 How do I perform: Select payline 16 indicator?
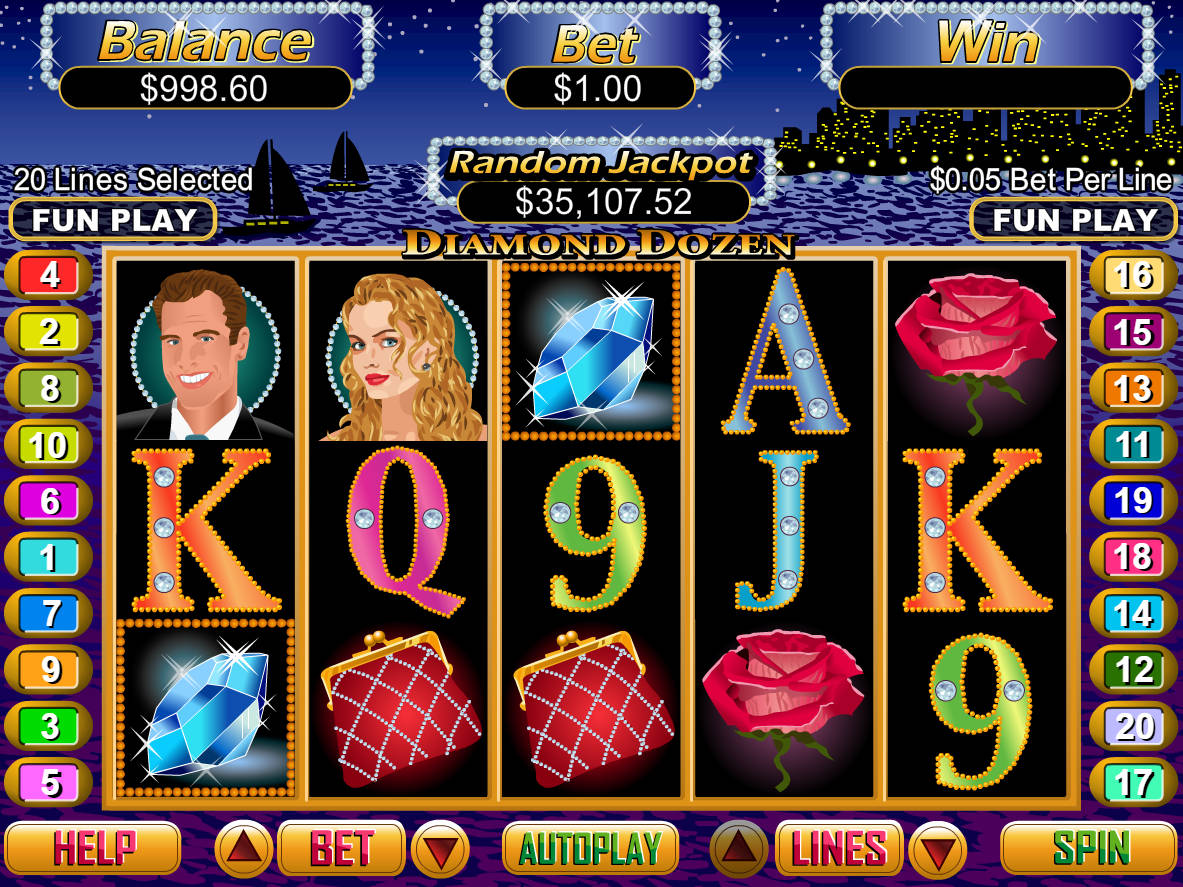[1133, 275]
